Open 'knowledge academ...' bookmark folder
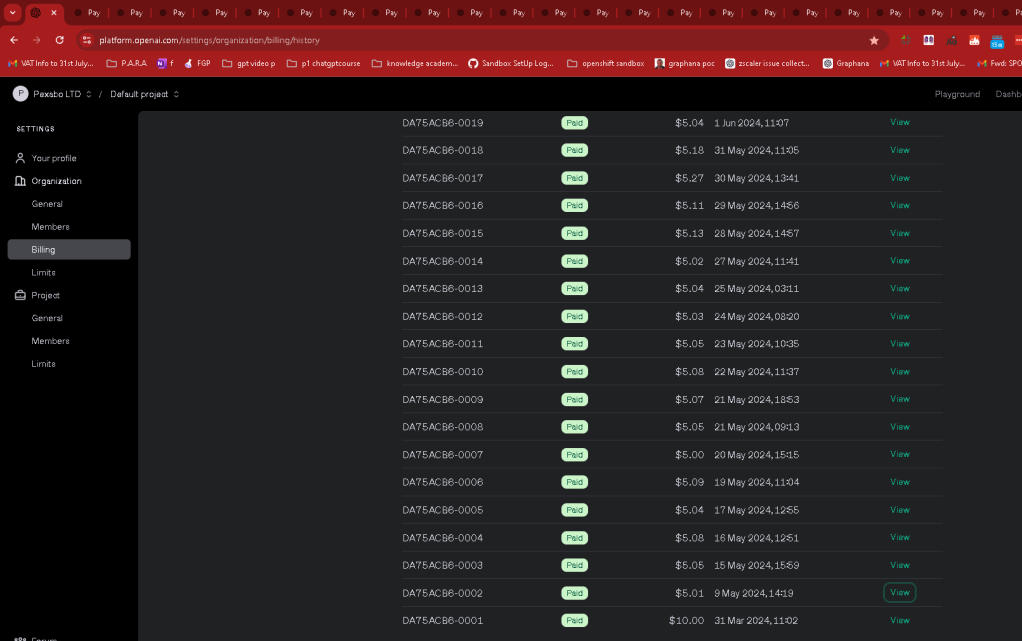Screen dimensions: 1022x641 [415, 63]
